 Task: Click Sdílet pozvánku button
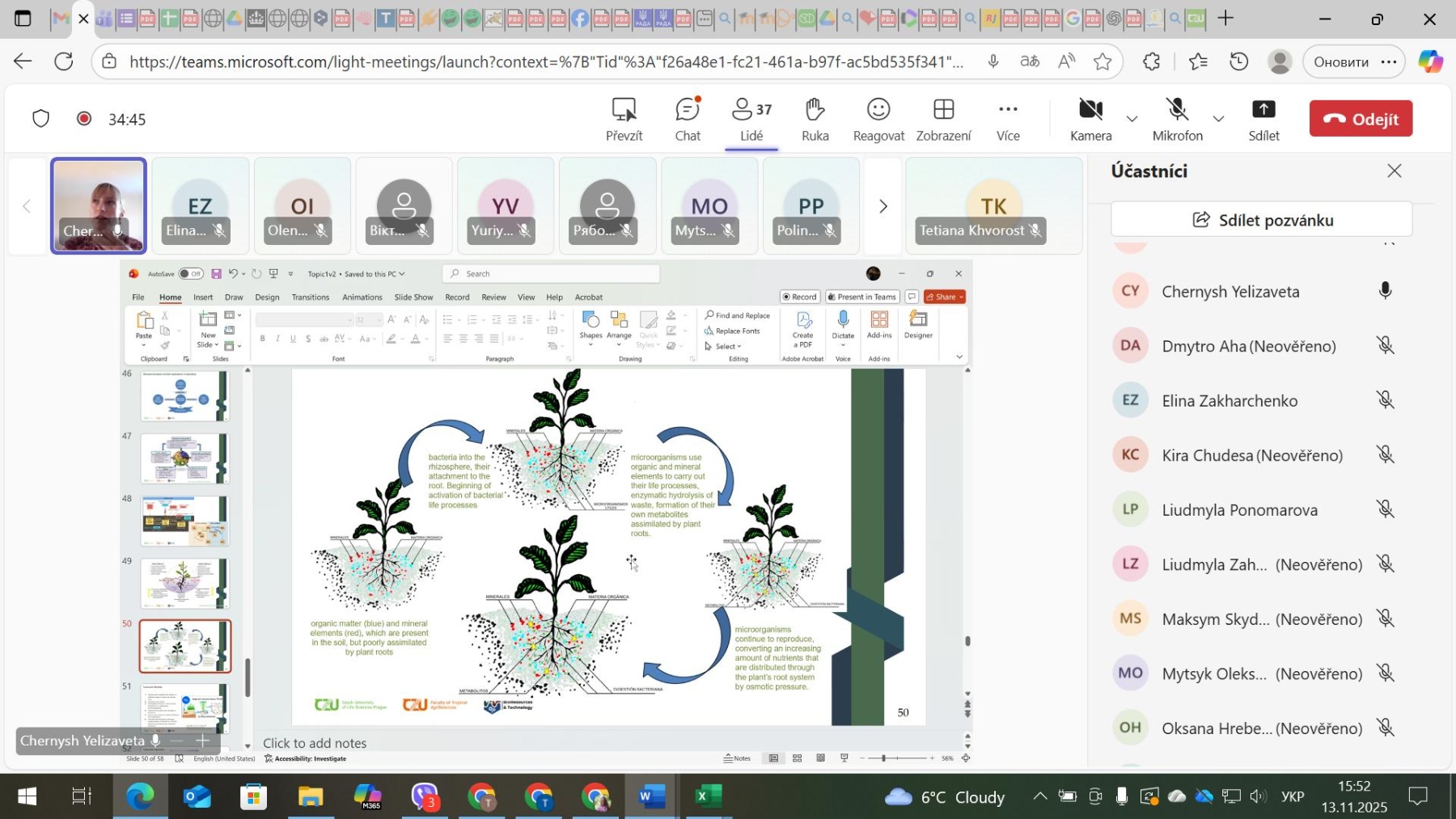(1261, 220)
